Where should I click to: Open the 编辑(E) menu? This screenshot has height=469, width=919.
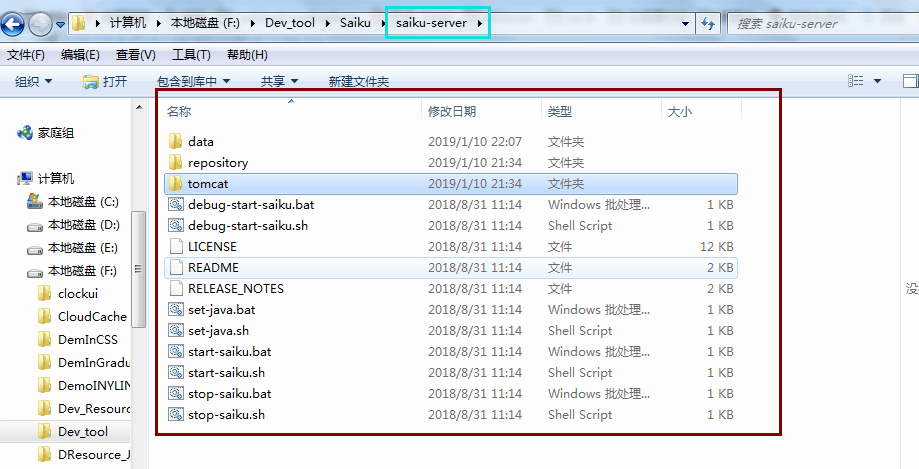coord(80,55)
